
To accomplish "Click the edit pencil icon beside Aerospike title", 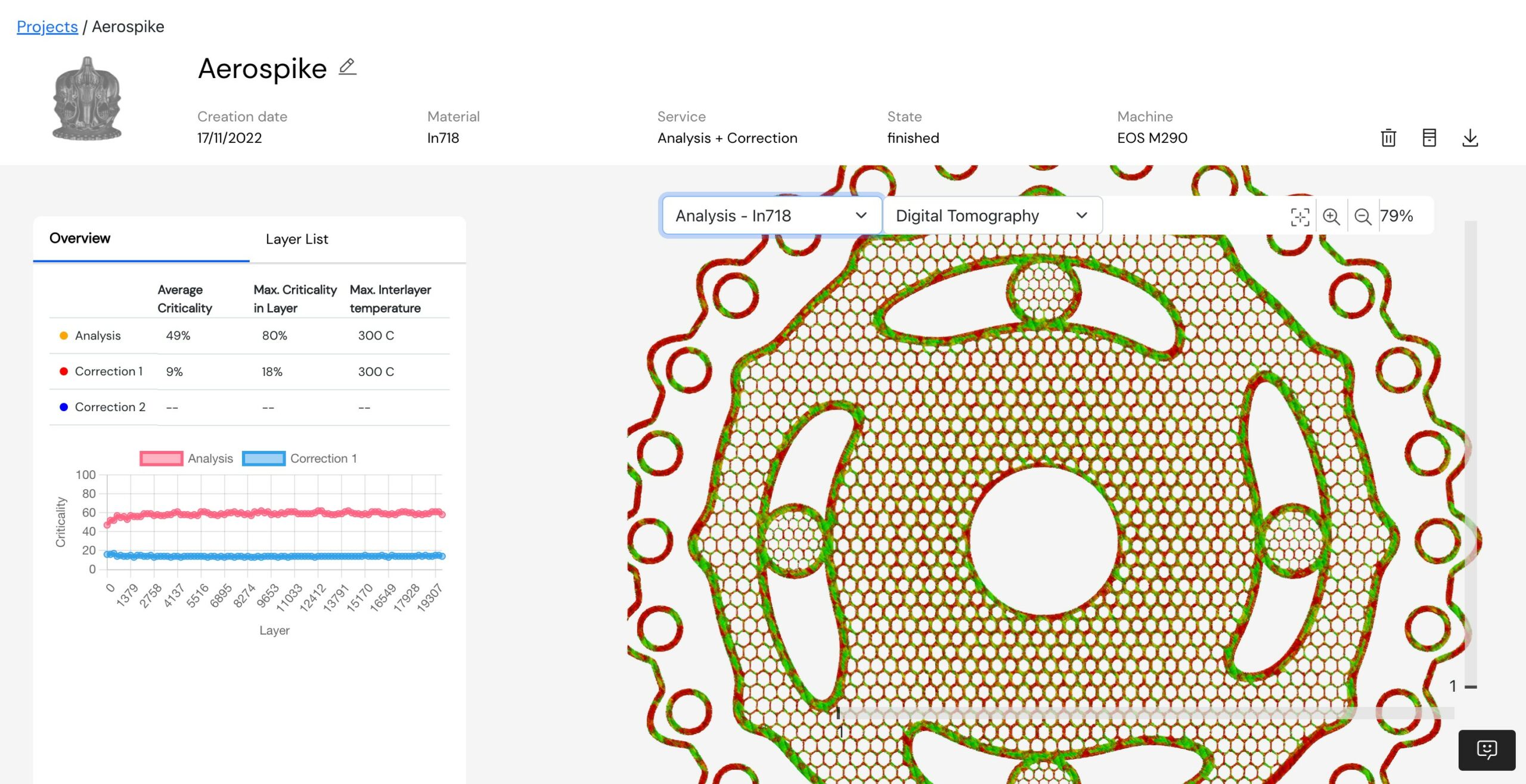I will pyautogui.click(x=348, y=67).
